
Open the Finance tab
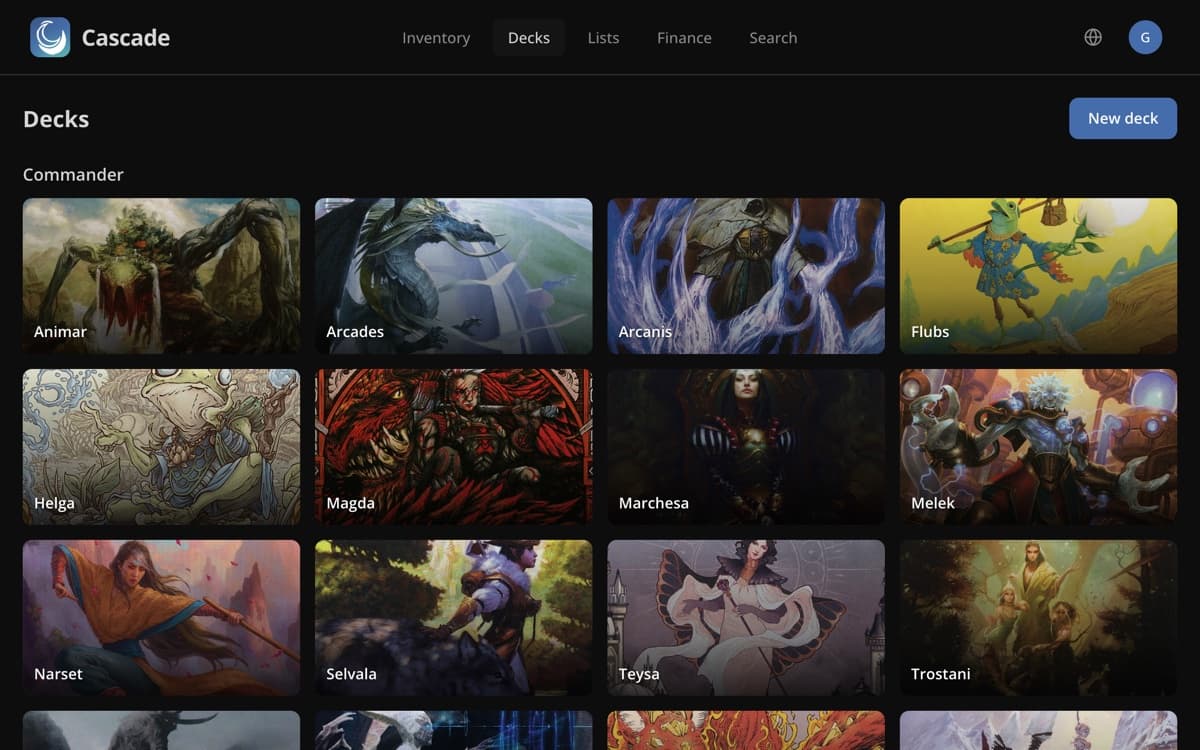click(684, 38)
